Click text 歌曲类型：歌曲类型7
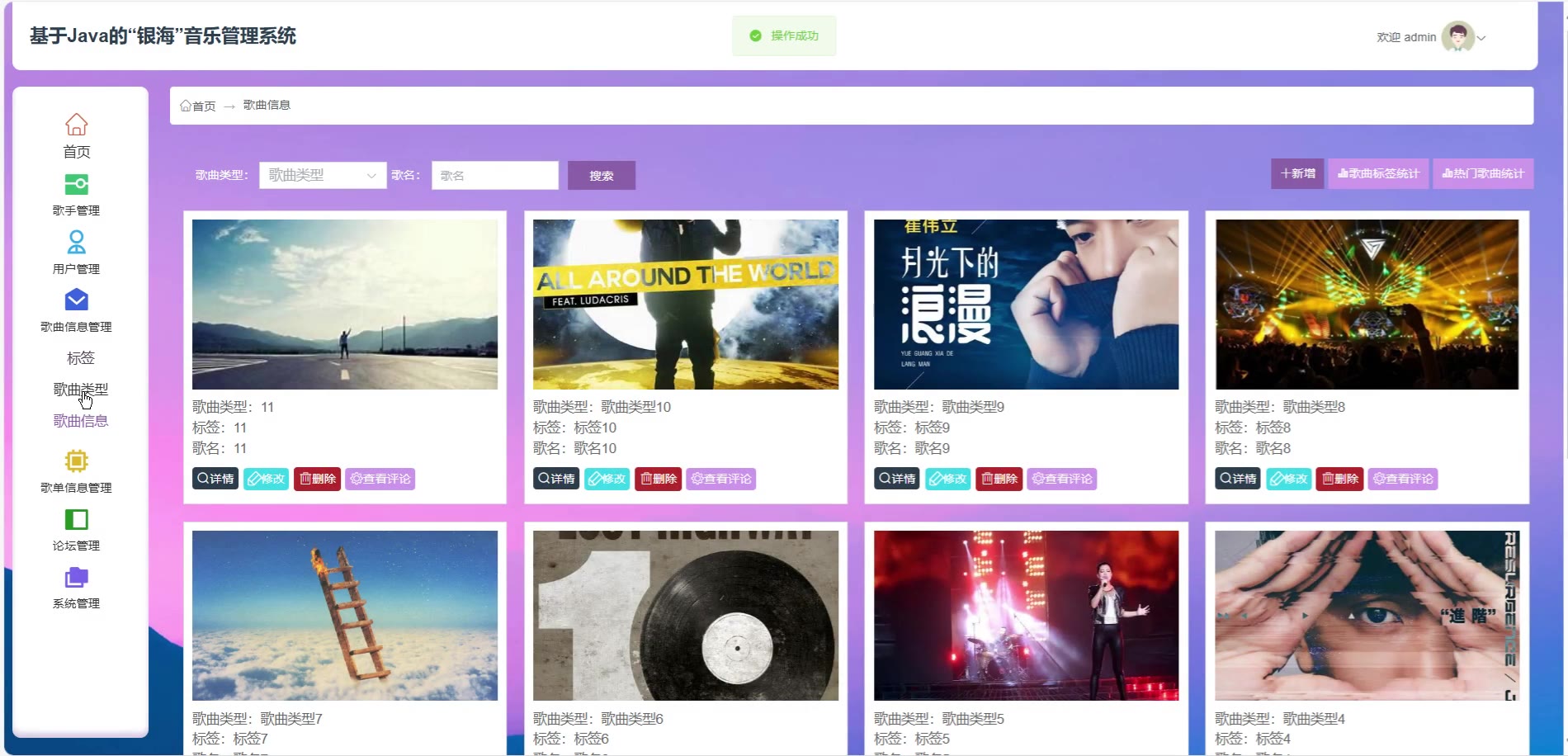The width and height of the screenshot is (1568, 756). click(257, 719)
